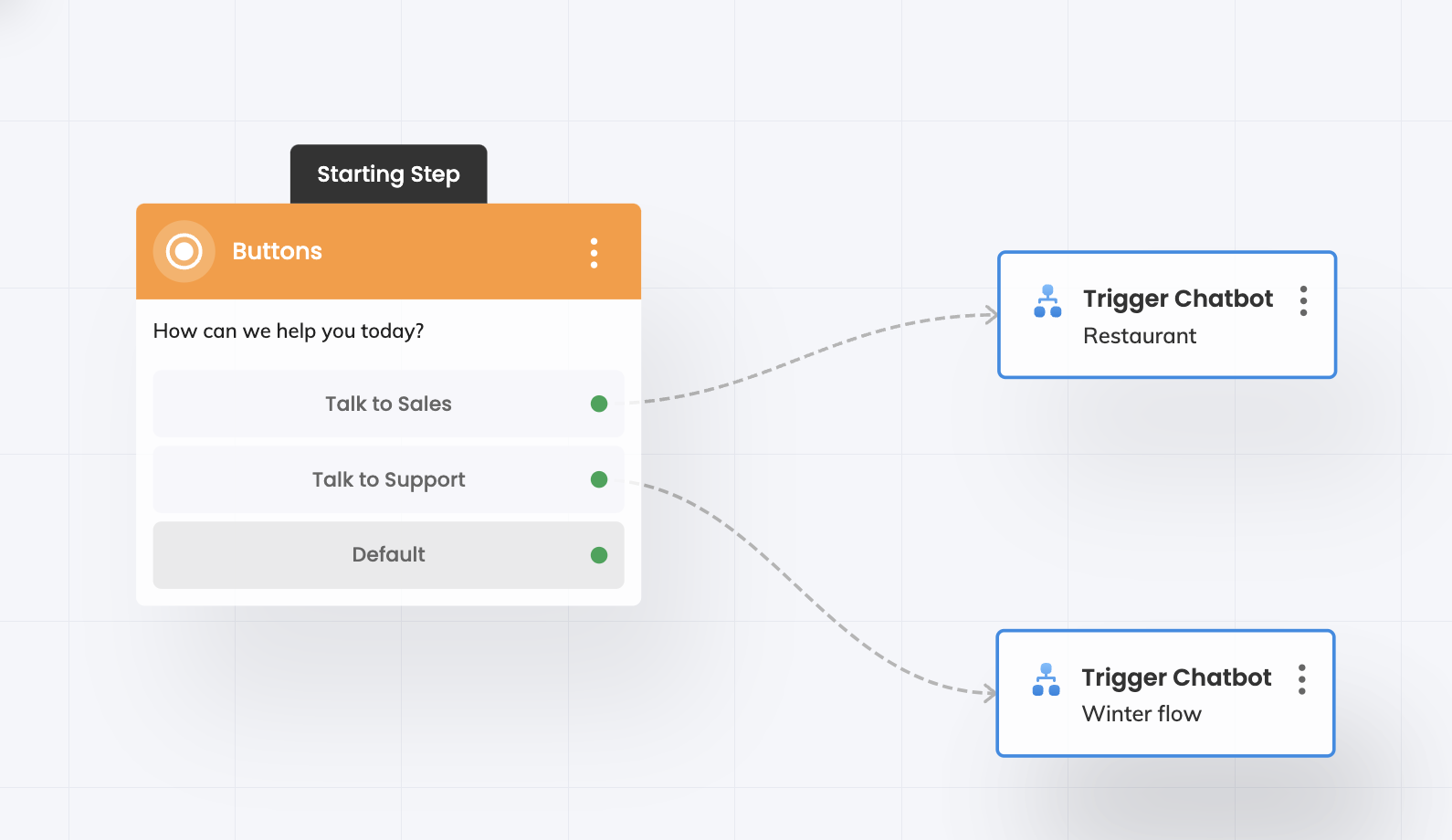Select the Winter flow chatbot name text
Screen dimensions: 1452x840
pyautogui.click(x=1142, y=714)
